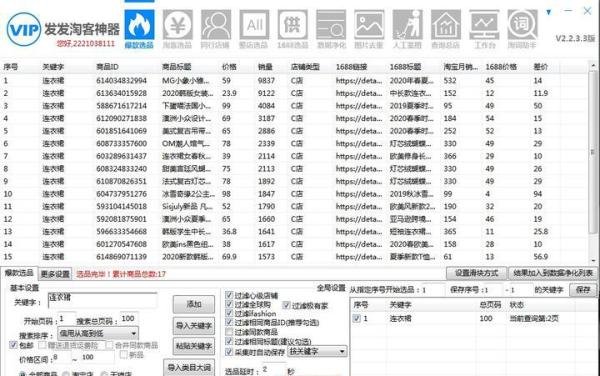This screenshot has width=600, height=376.
Task: Click the 保存 button in global settings
Action: coord(583,290)
